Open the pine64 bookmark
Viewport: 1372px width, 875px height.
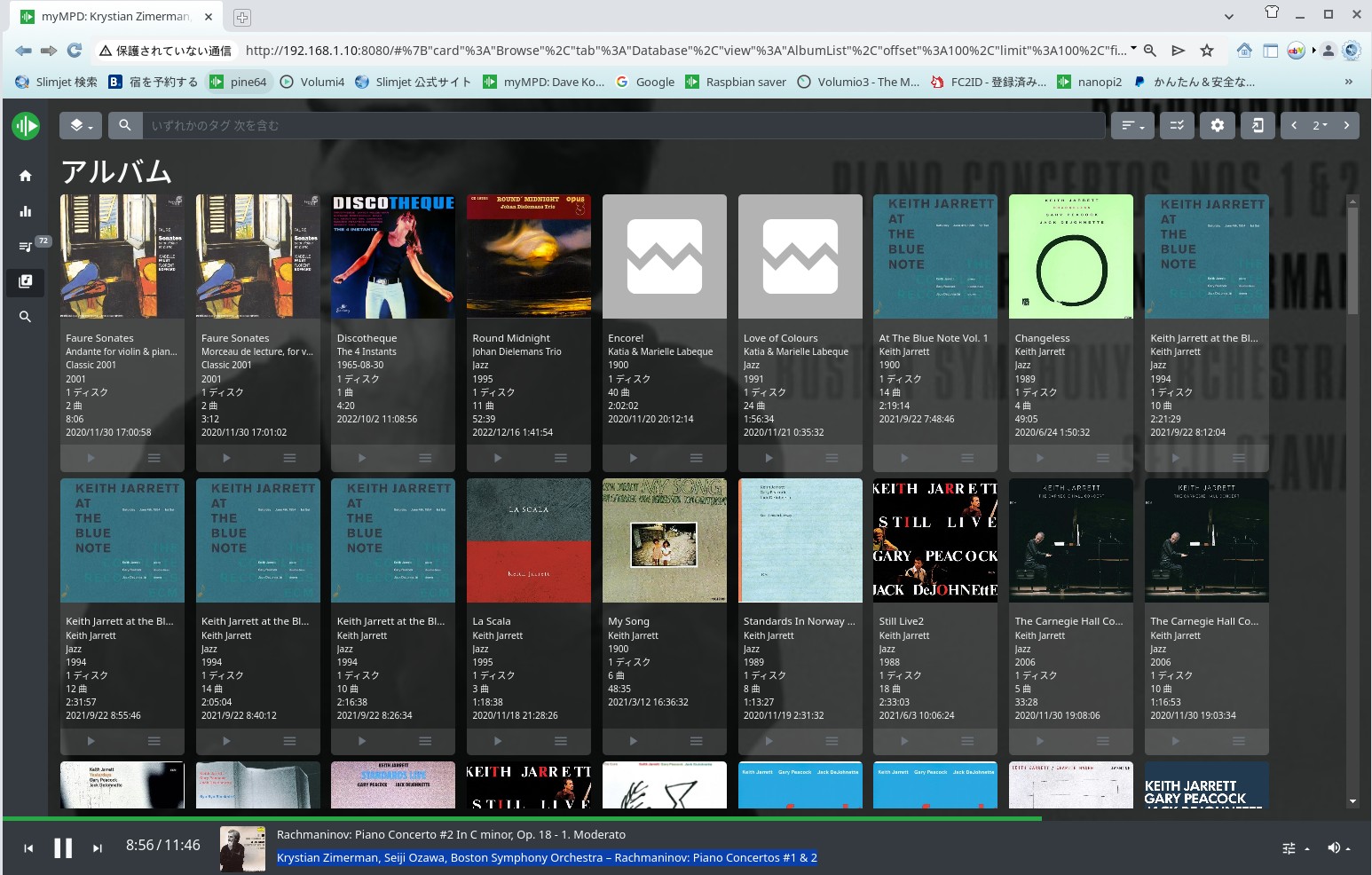(238, 82)
